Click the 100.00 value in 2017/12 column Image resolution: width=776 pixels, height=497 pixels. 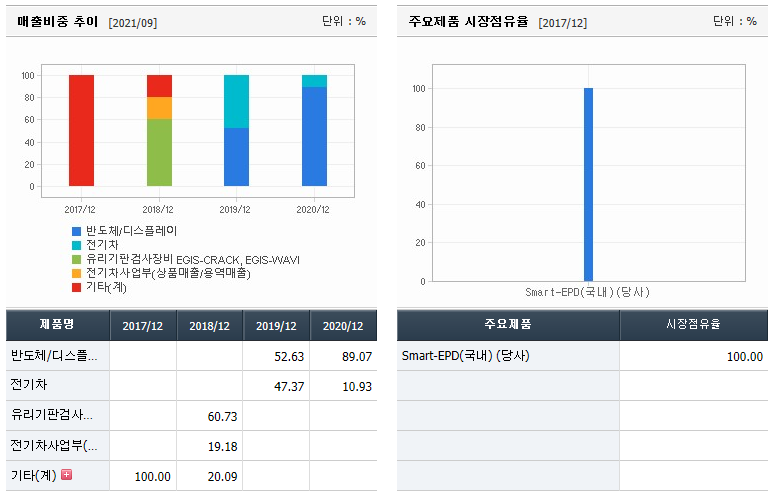pos(152,477)
